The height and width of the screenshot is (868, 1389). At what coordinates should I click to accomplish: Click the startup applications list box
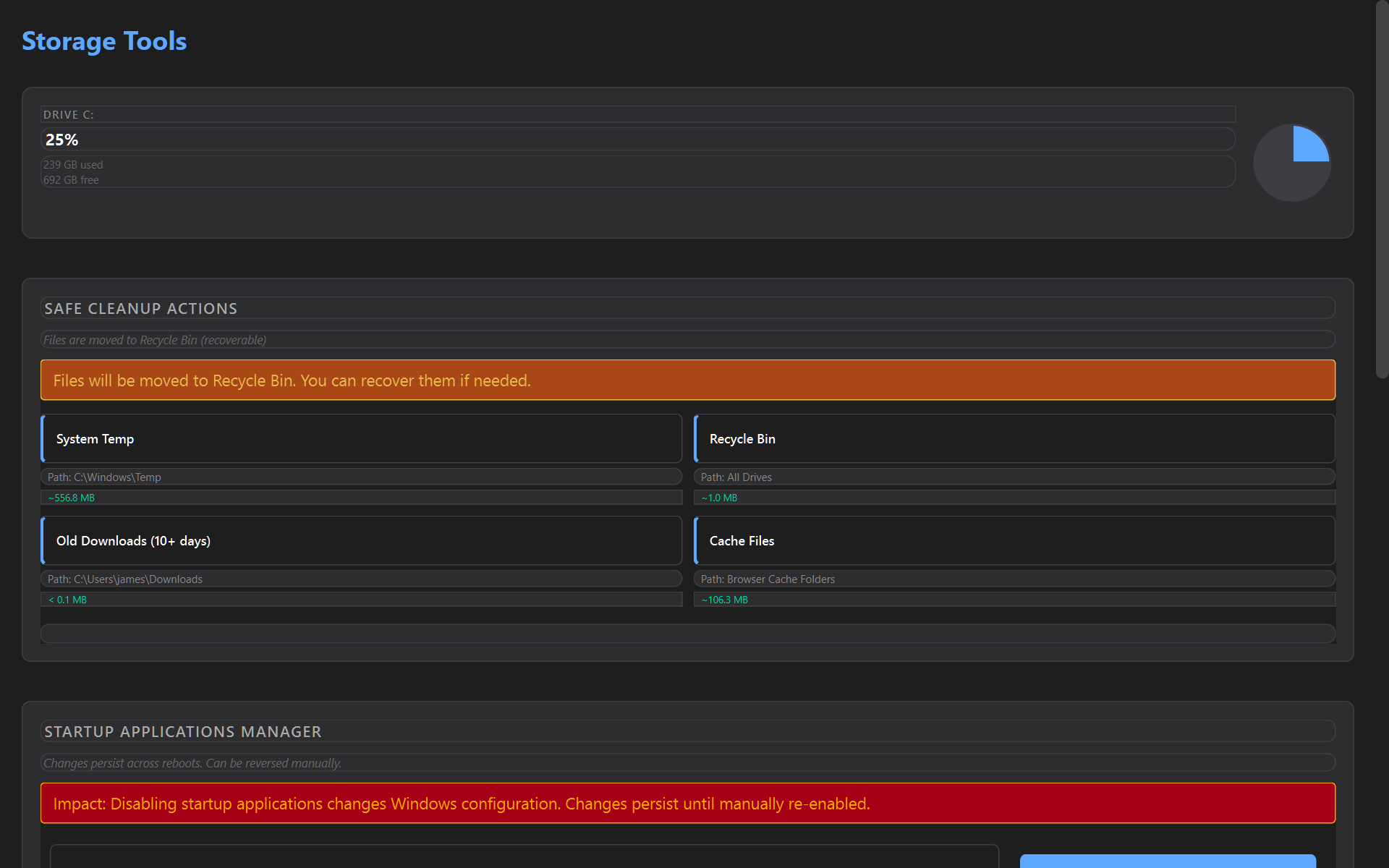(x=524, y=856)
